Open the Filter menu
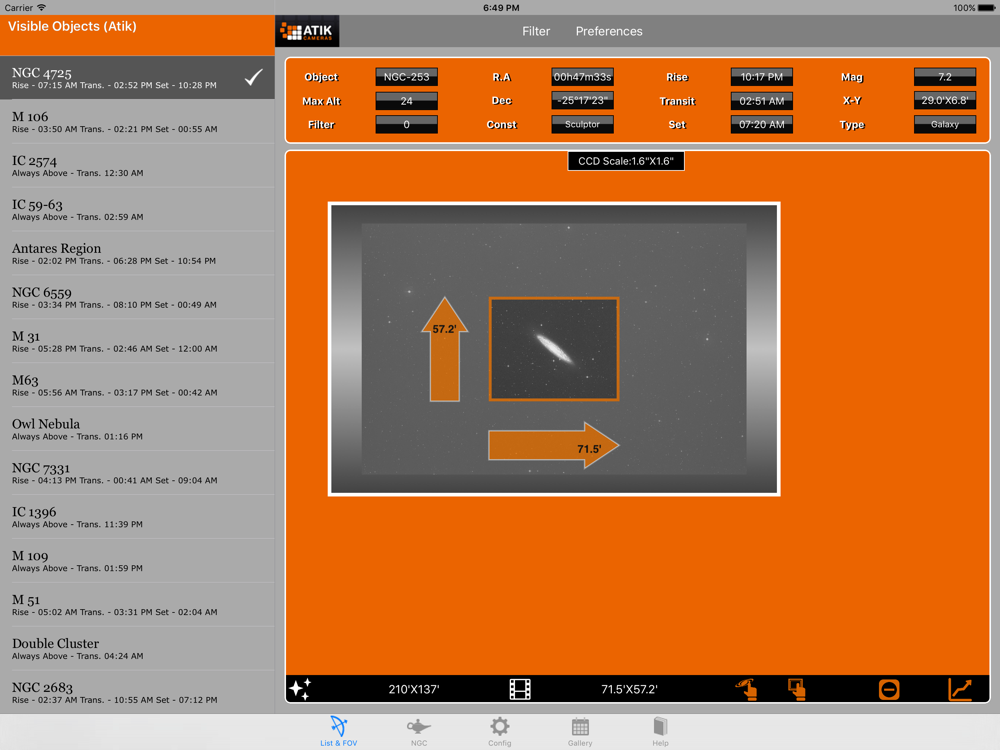Image resolution: width=1000 pixels, height=750 pixels. click(x=536, y=32)
